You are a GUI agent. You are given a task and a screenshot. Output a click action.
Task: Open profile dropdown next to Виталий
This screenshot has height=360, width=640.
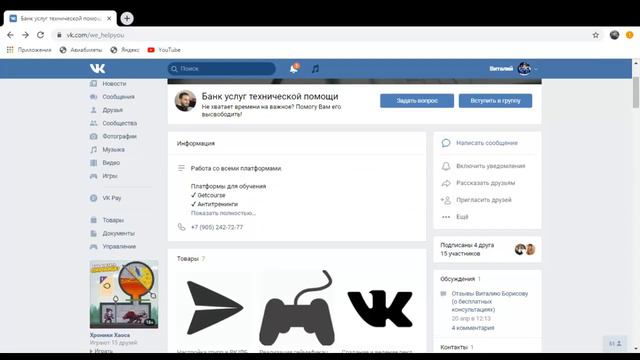point(536,69)
